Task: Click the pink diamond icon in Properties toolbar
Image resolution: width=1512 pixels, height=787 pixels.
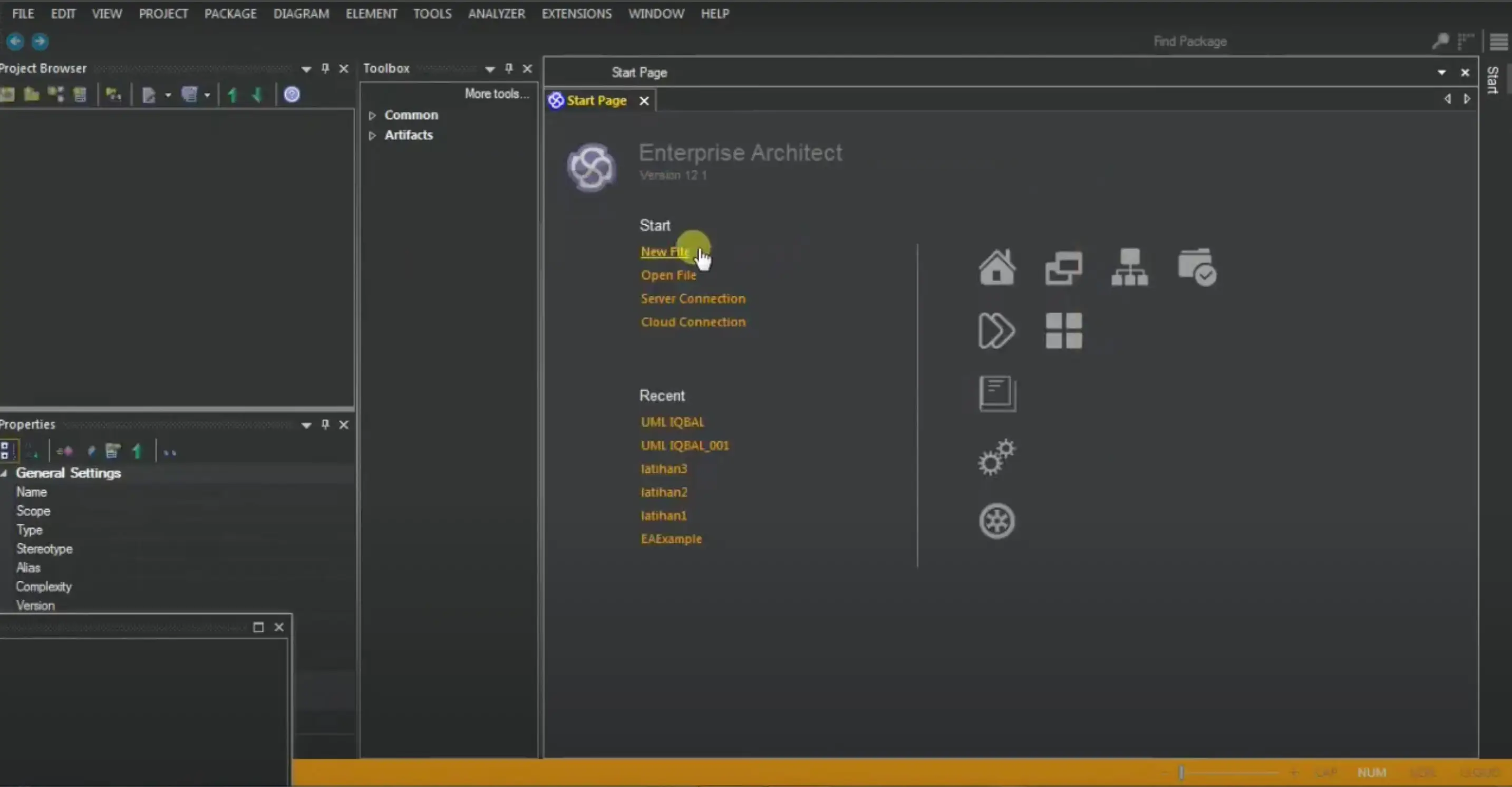Action: [64, 452]
